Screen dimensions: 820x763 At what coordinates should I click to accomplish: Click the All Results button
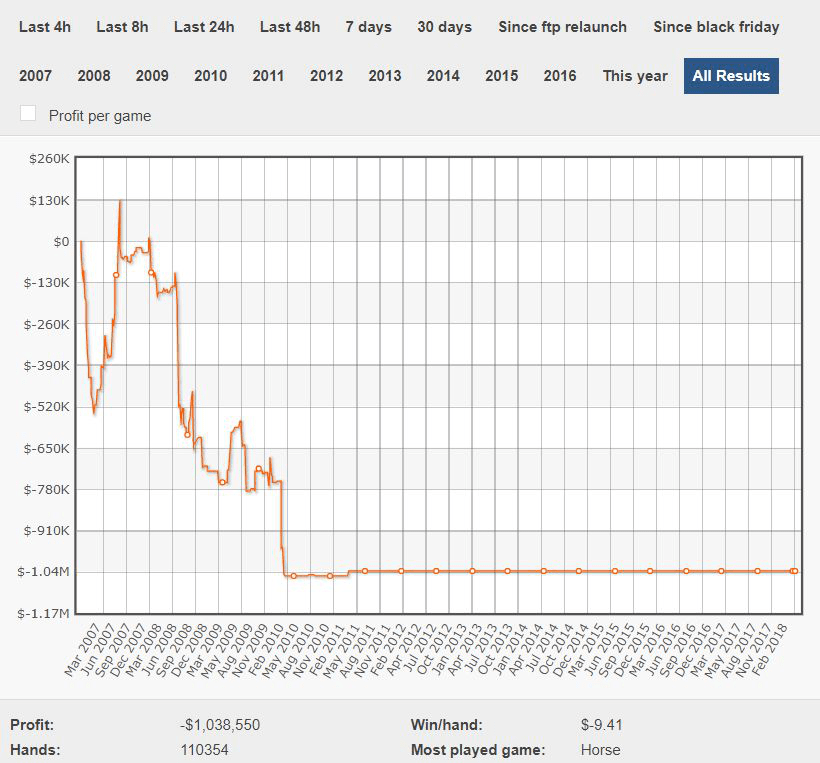(731, 76)
